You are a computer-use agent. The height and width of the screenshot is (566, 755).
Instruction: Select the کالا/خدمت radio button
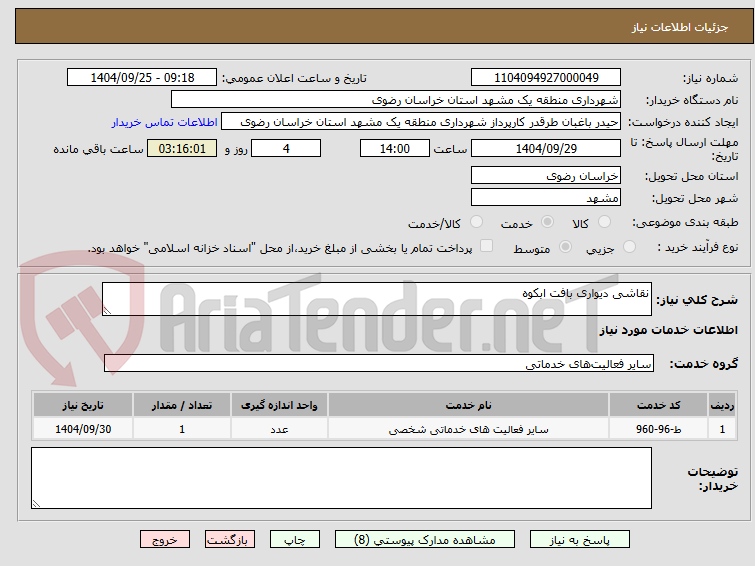[x=476, y=222]
